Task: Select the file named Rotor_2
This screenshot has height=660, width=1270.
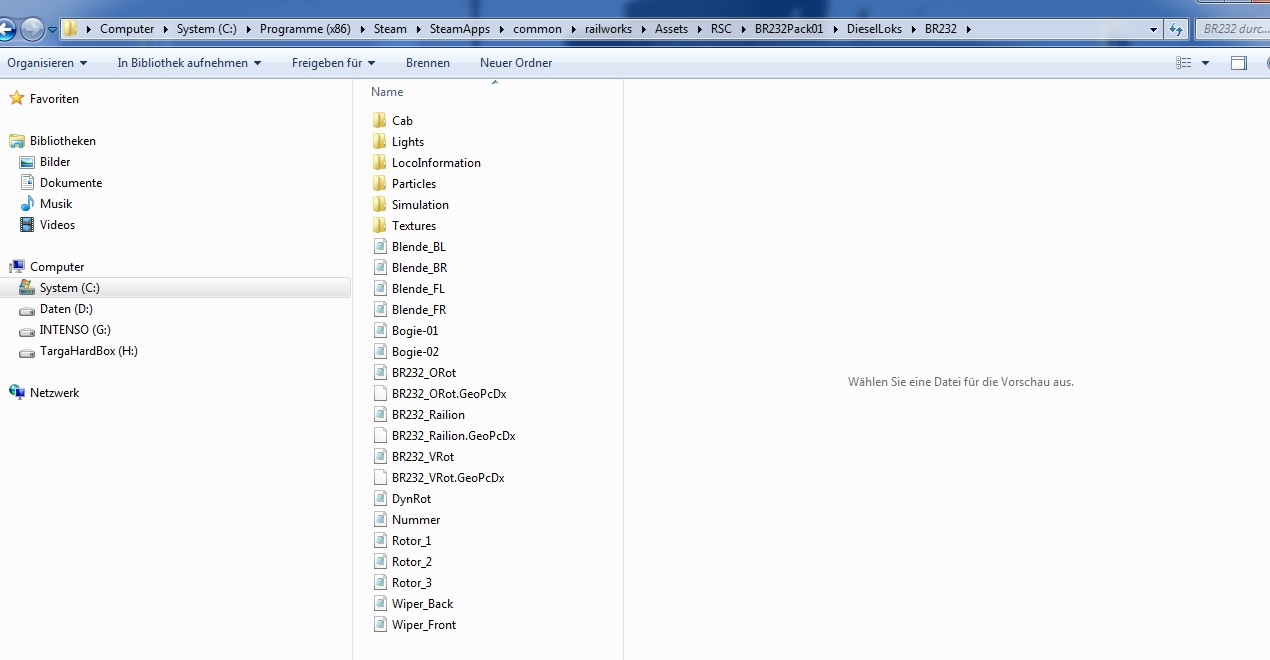Action: [x=412, y=562]
